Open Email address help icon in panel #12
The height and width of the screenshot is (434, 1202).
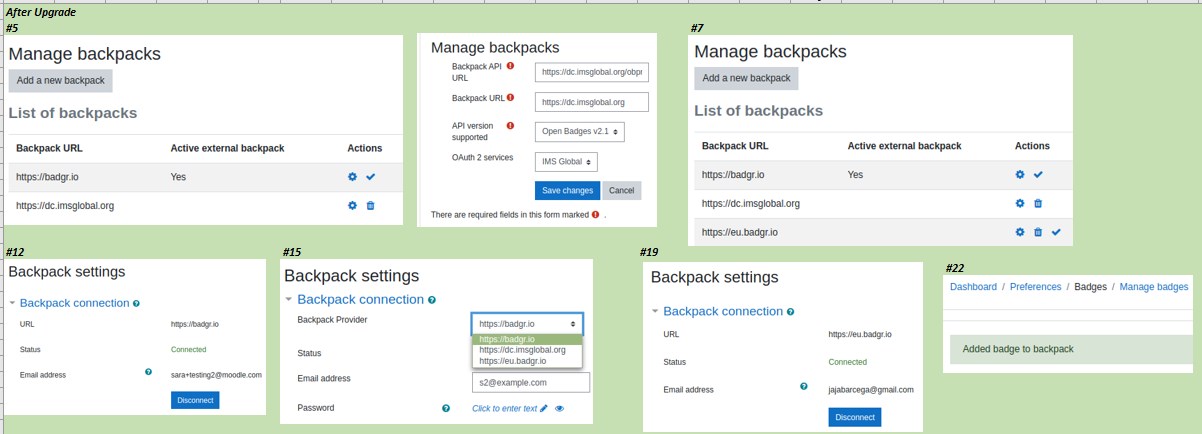pos(148,372)
